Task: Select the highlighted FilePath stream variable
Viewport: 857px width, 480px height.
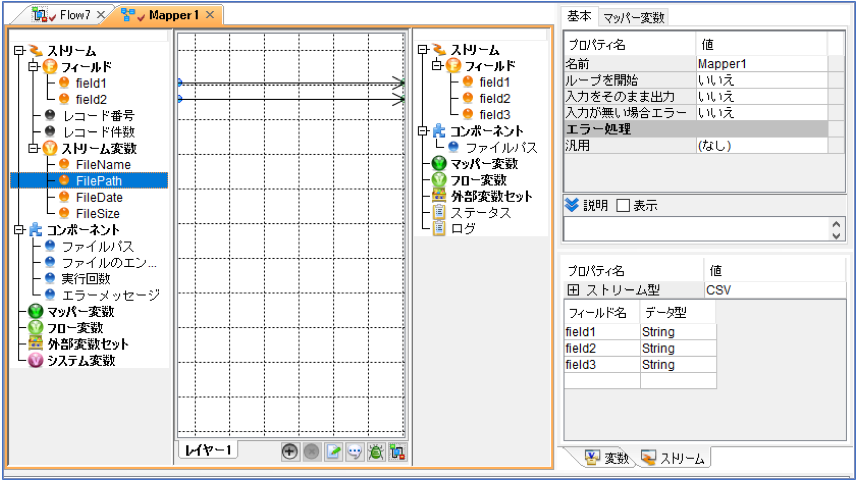Action: coord(99,181)
